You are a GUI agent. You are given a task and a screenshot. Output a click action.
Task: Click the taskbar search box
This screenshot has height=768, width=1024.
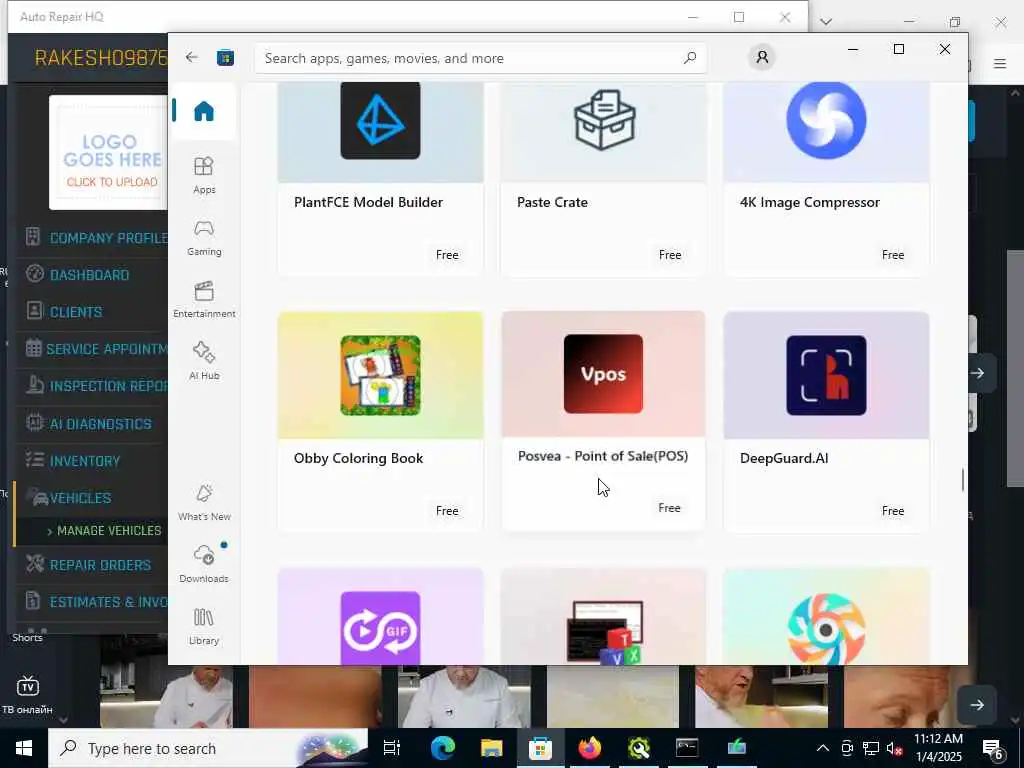coord(208,748)
